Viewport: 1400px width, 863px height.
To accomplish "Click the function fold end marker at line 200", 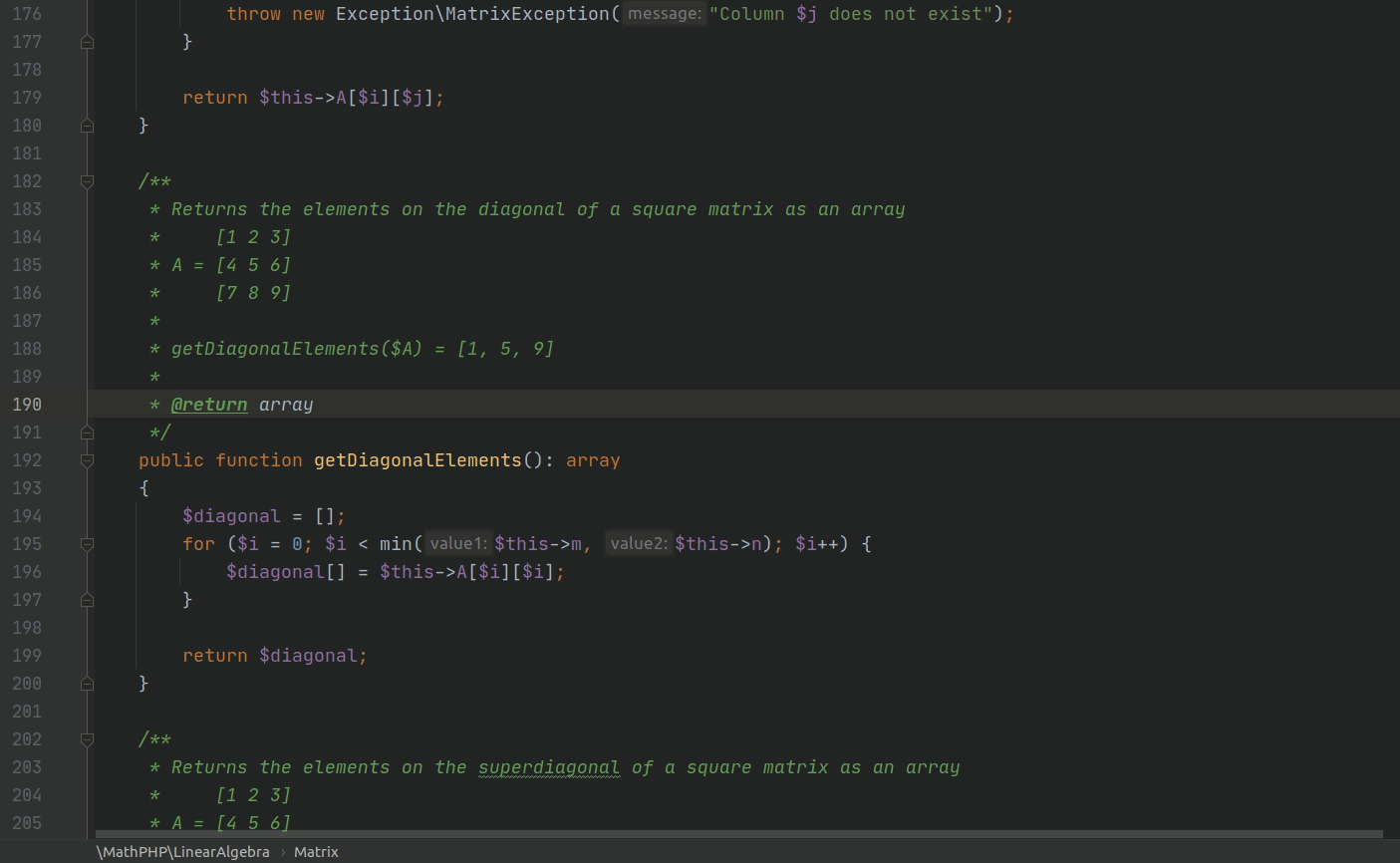I will 87,684.
